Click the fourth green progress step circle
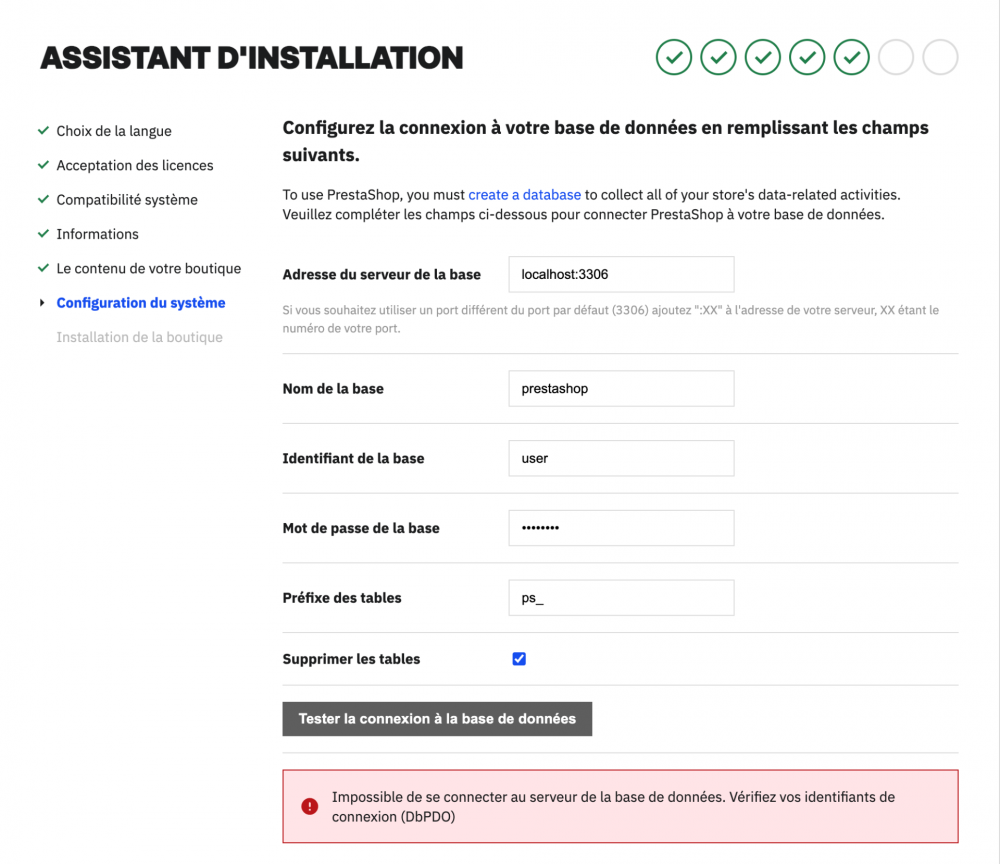This screenshot has width=1000, height=864. [x=806, y=57]
